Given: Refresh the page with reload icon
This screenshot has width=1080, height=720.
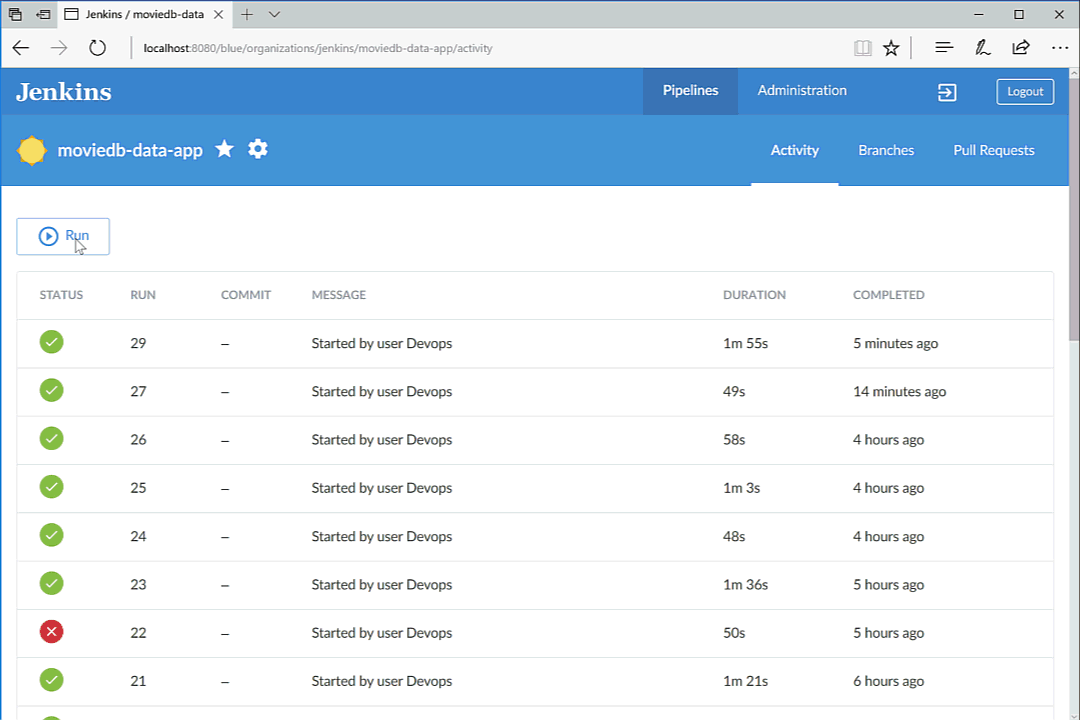Looking at the screenshot, I should 97,48.
